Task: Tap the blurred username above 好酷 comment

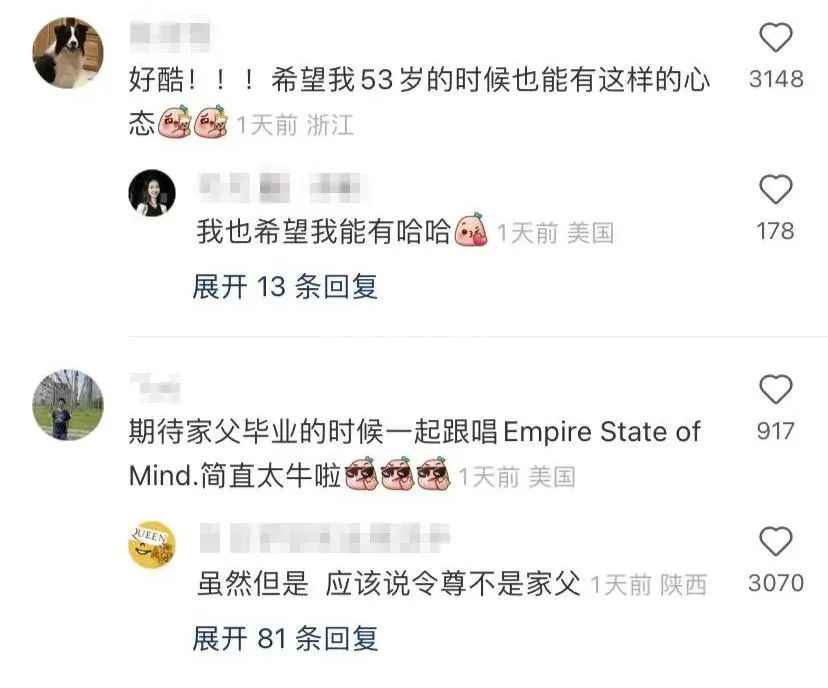Action: click(170, 35)
